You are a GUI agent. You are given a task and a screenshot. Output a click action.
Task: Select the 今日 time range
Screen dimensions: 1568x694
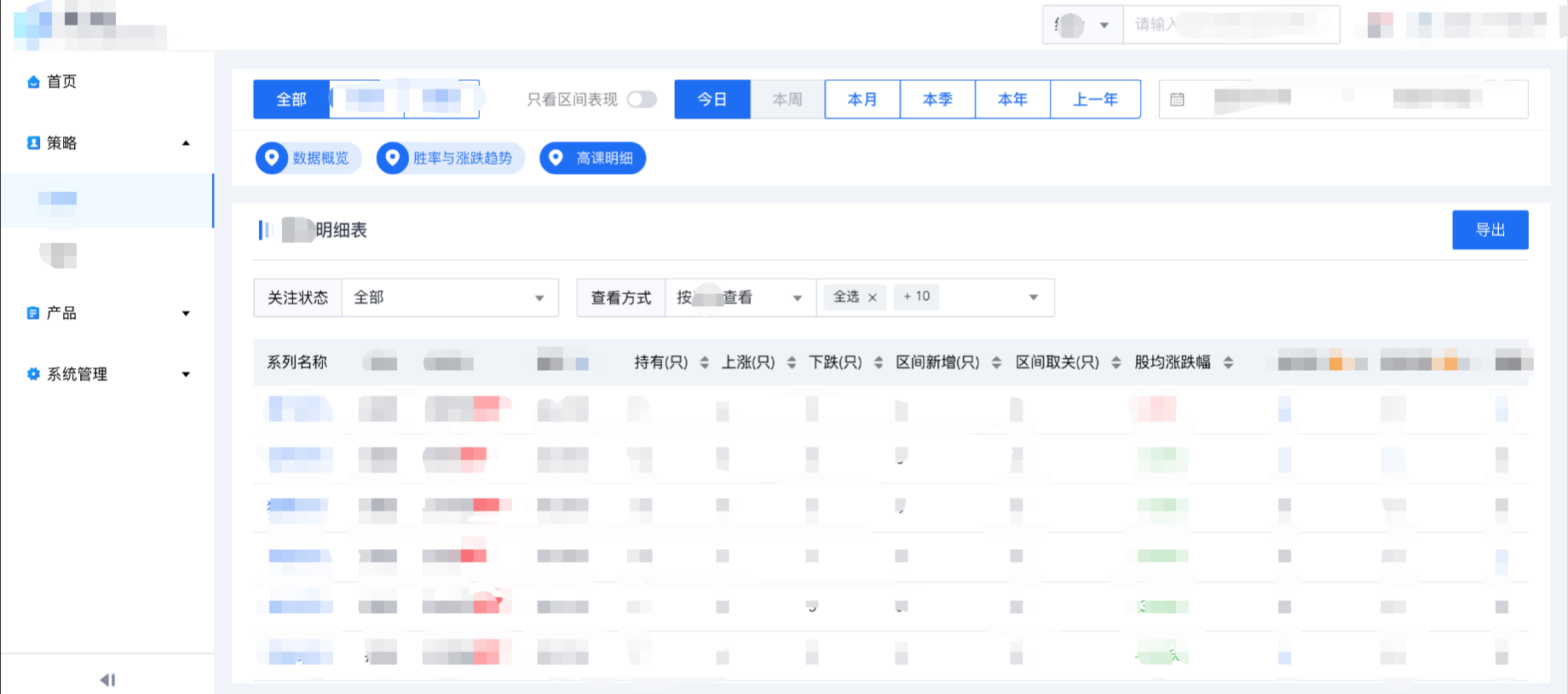[712, 100]
